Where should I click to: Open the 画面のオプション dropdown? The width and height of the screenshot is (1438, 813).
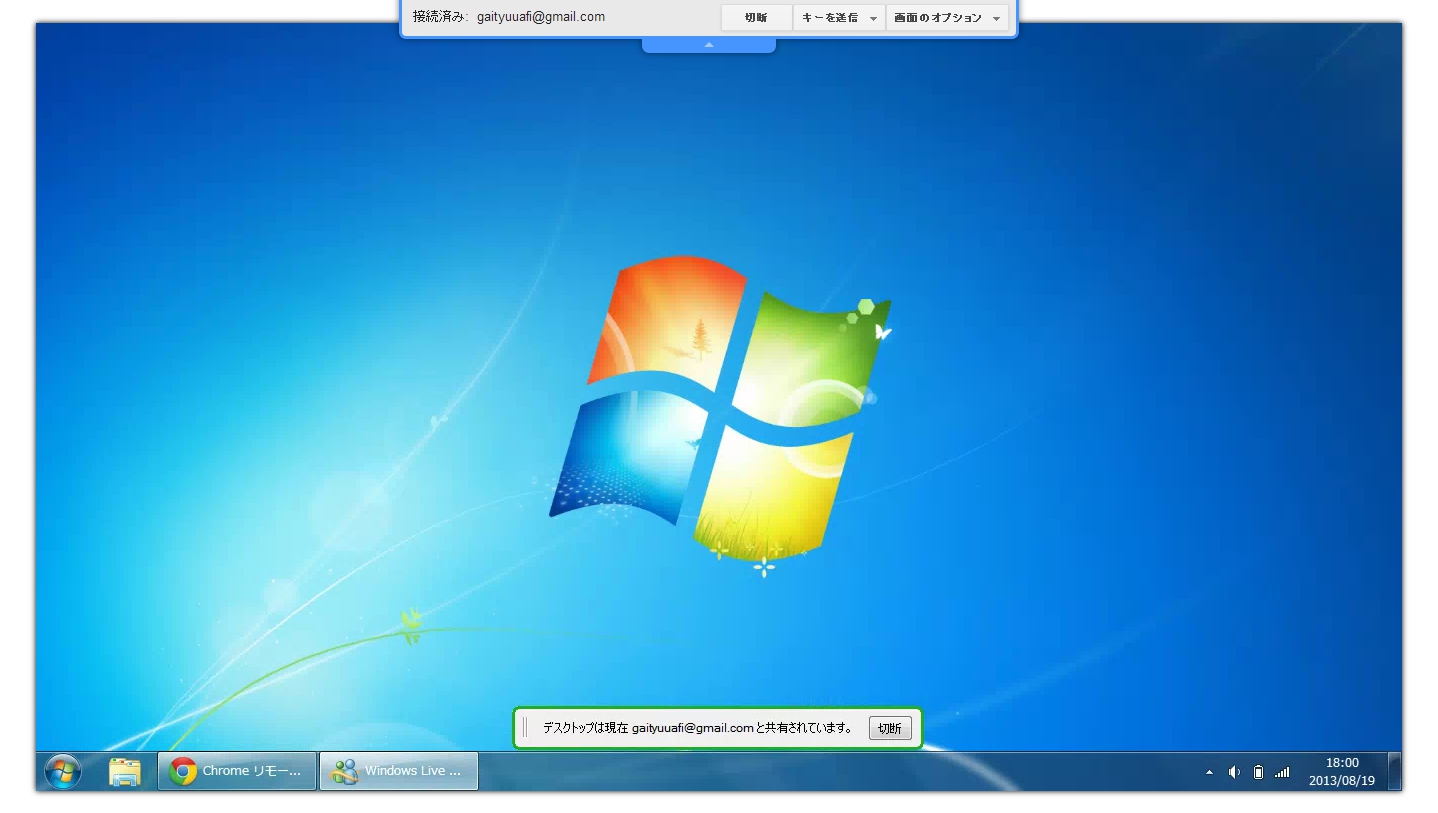(947, 18)
